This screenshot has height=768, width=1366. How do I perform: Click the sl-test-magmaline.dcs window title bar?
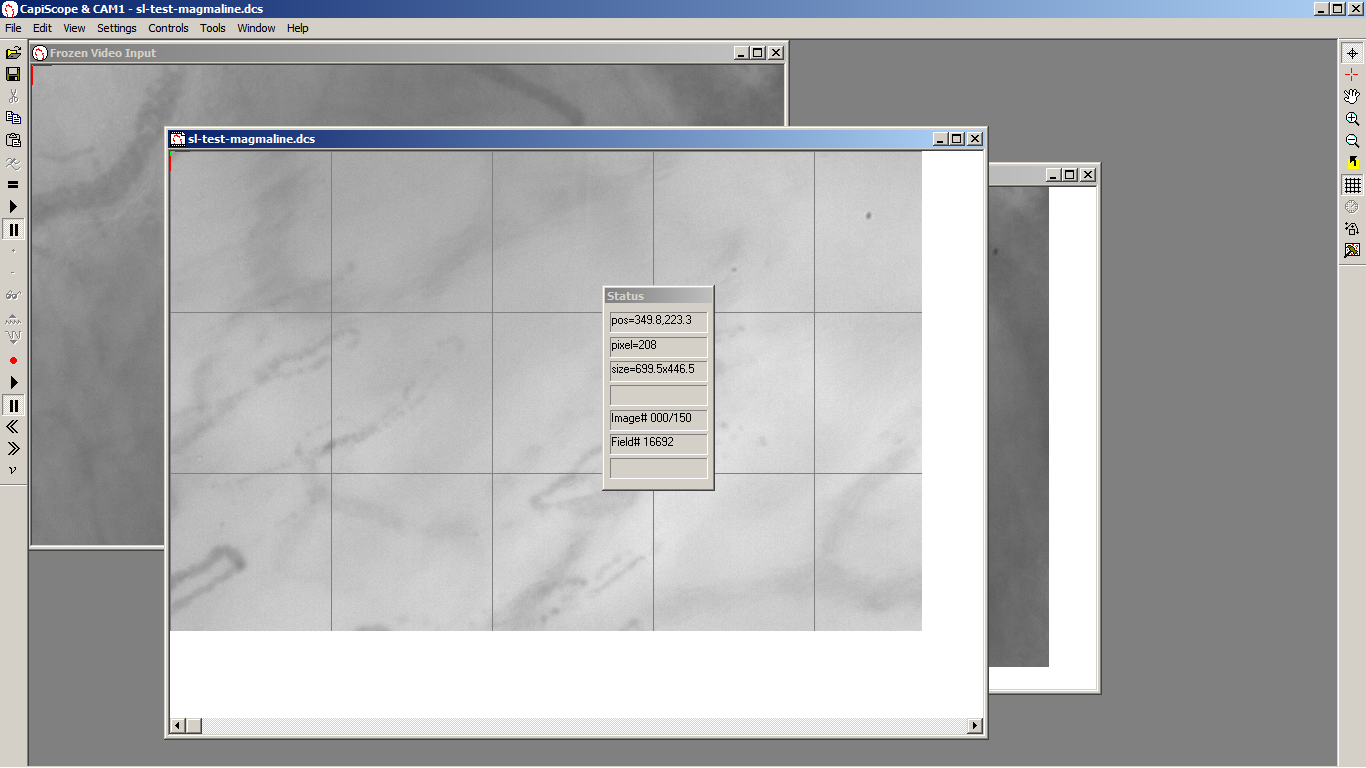[x=576, y=139]
